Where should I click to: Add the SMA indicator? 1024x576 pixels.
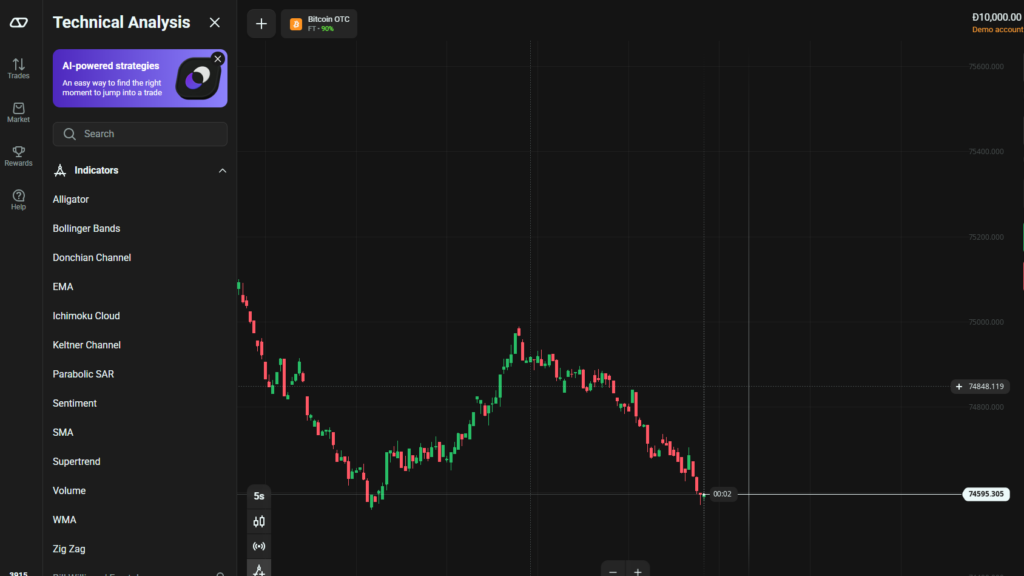[63, 432]
